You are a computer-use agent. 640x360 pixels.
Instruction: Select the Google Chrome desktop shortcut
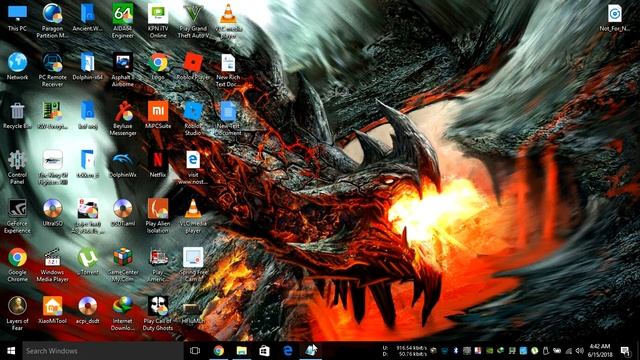coord(17,265)
